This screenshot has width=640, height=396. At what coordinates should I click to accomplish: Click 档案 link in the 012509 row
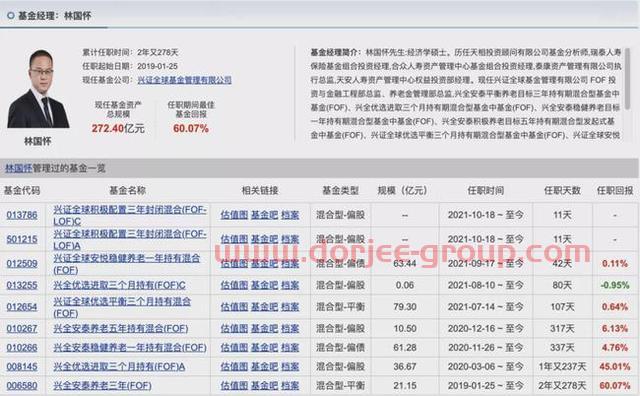(x=290, y=263)
